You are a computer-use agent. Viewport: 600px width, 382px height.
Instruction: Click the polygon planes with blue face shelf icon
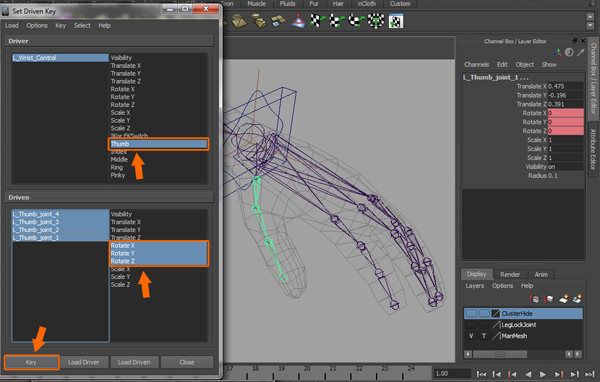278,21
